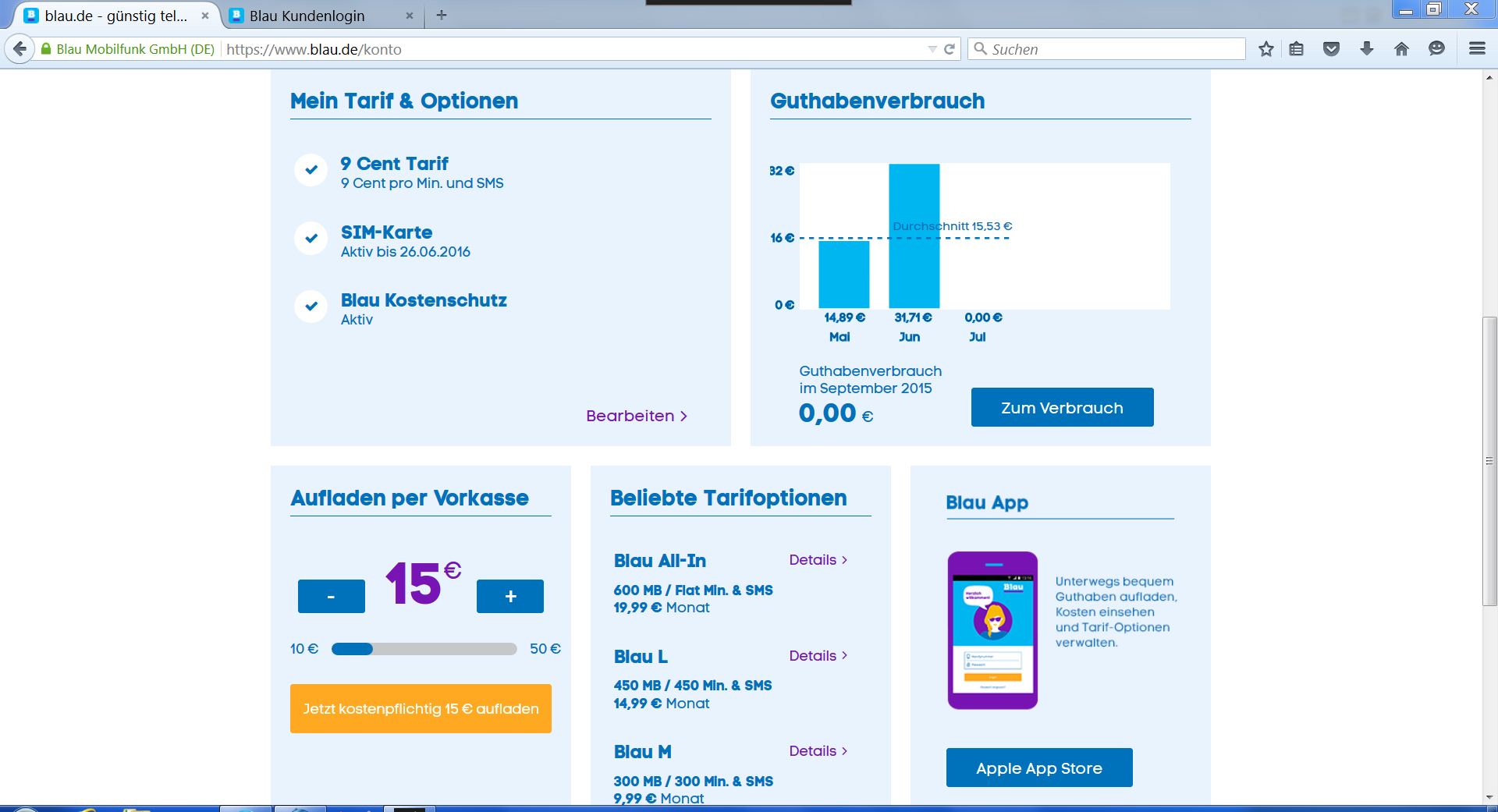
Task: Click the scrollbar up arrow
Action: point(1490,77)
